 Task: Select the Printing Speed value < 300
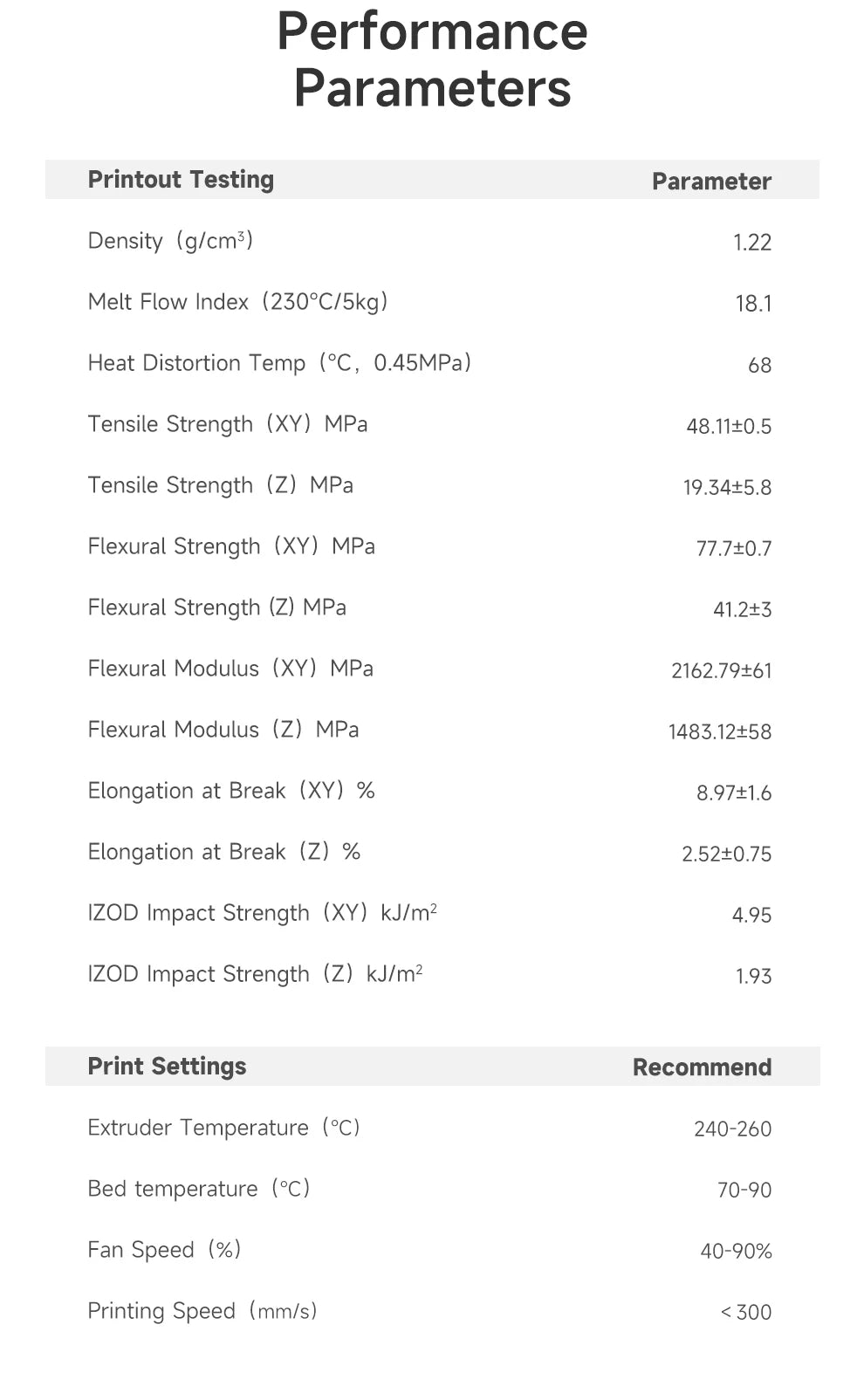[x=746, y=1312]
